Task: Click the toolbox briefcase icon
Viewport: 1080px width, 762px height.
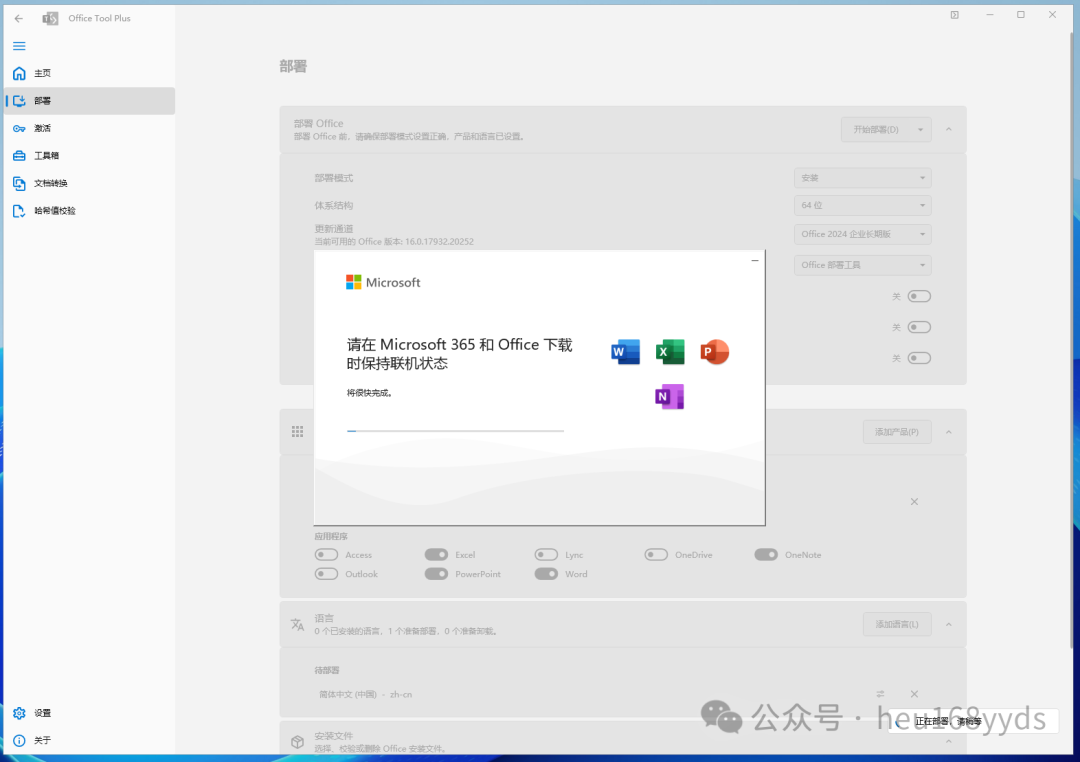Action: (19, 156)
